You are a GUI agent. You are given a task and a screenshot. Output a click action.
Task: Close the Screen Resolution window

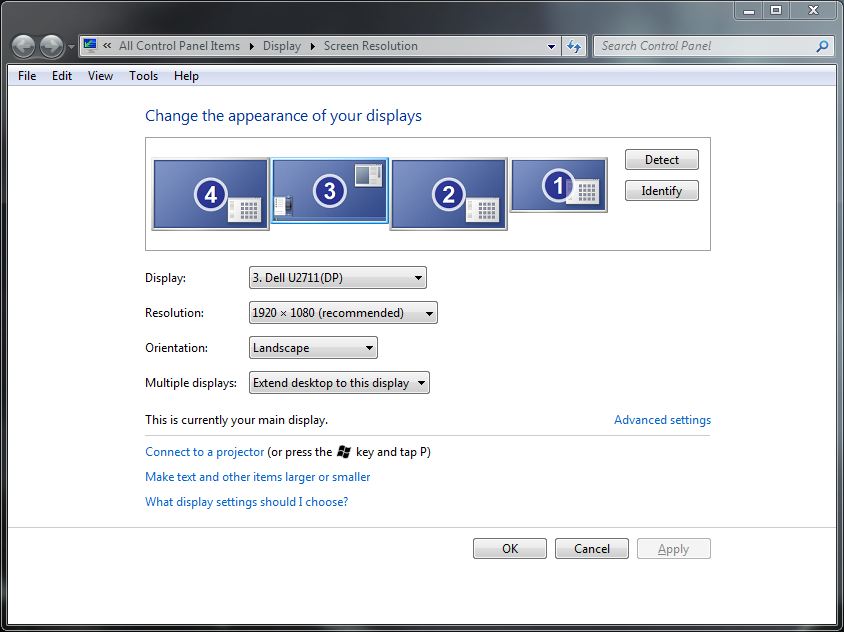pyautogui.click(x=813, y=10)
